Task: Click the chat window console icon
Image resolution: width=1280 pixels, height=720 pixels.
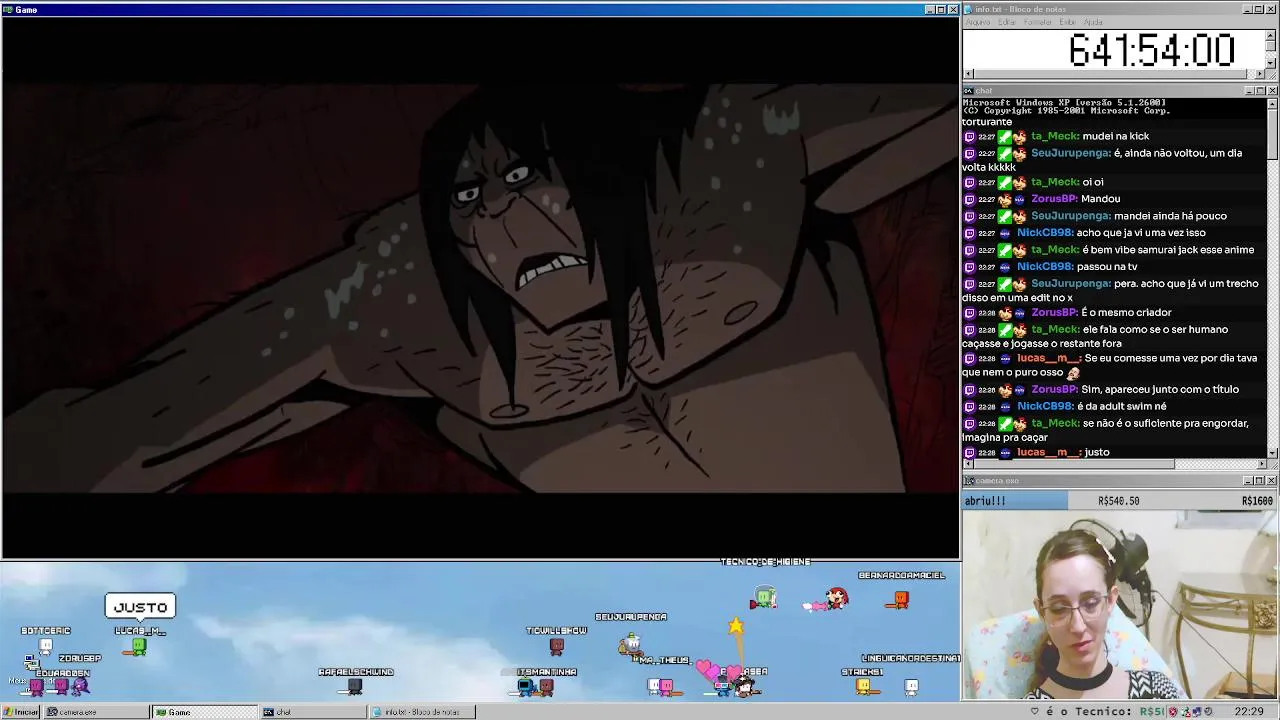Action: (x=969, y=91)
